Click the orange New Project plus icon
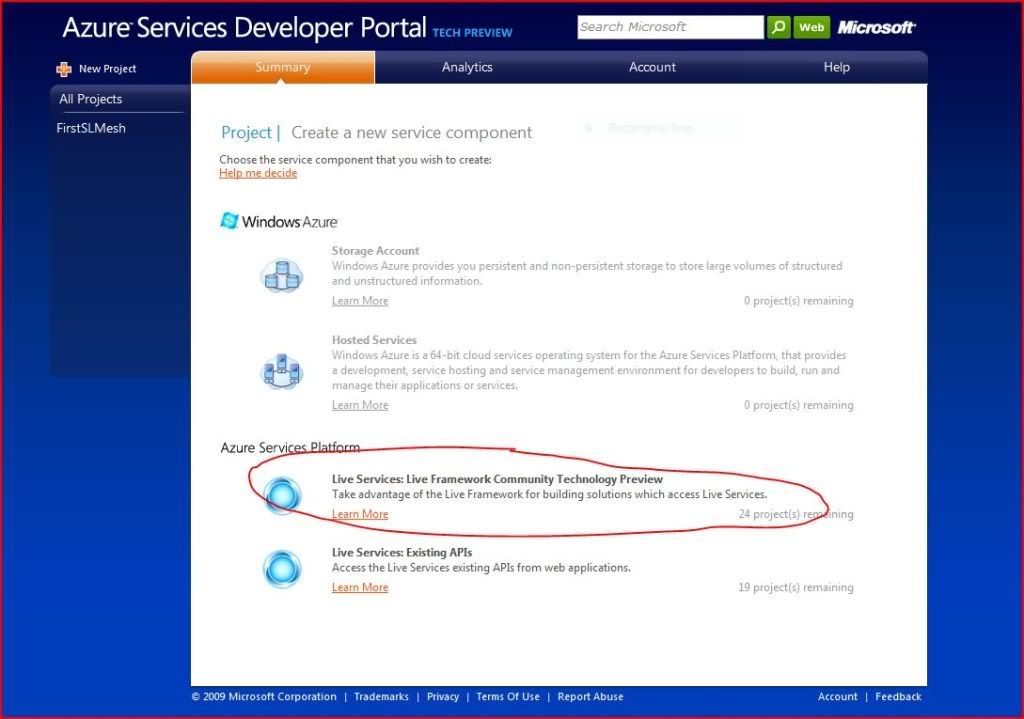This screenshot has height=719, width=1024. (x=64, y=69)
